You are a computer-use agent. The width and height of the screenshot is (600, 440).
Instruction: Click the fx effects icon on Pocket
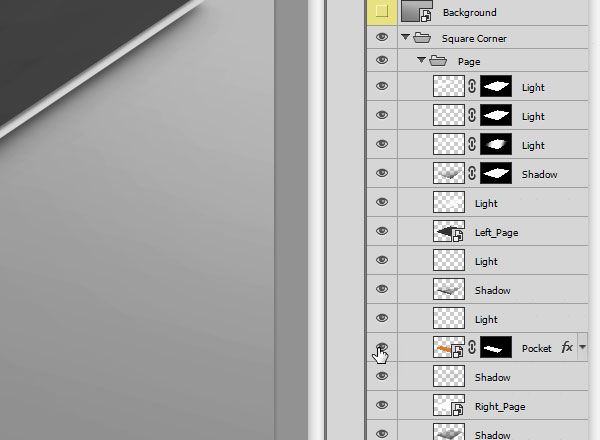(567, 347)
